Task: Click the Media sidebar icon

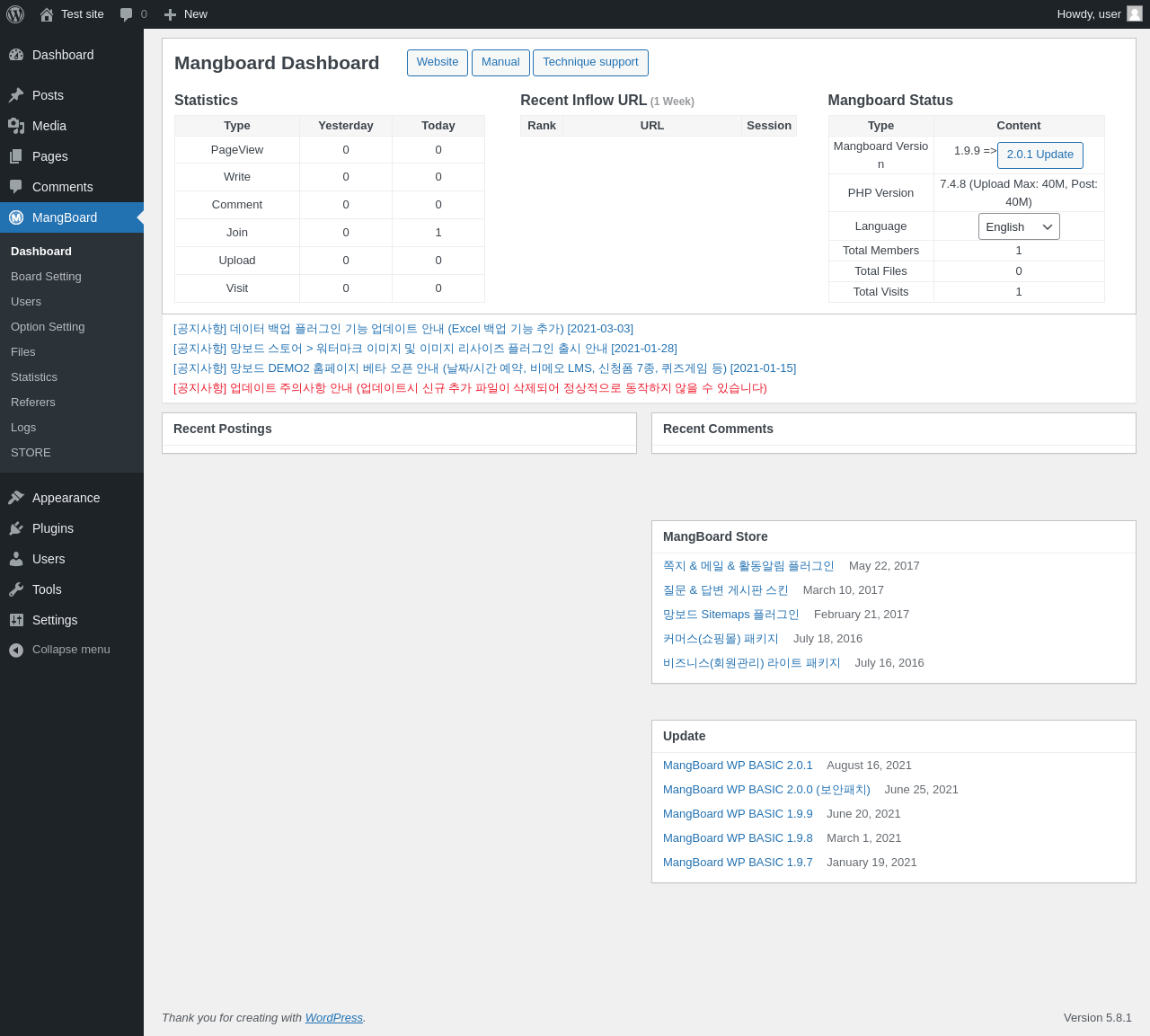Action: click(16, 126)
